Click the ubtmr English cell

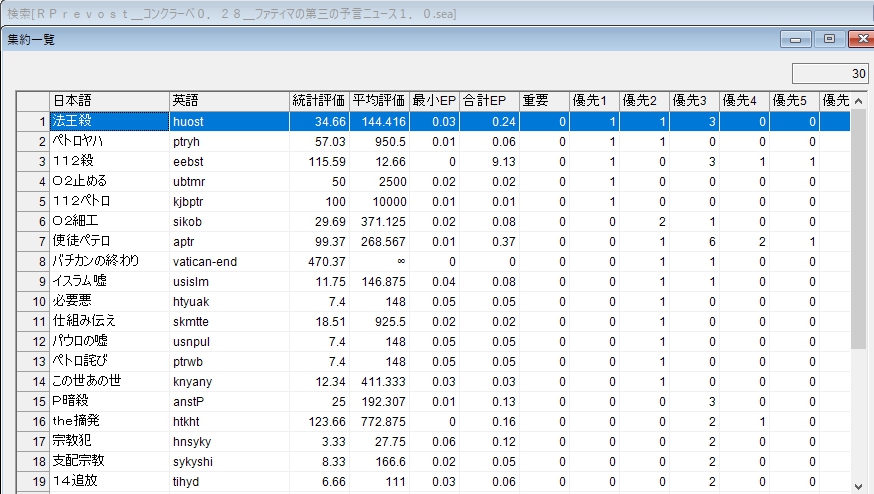tap(229, 181)
